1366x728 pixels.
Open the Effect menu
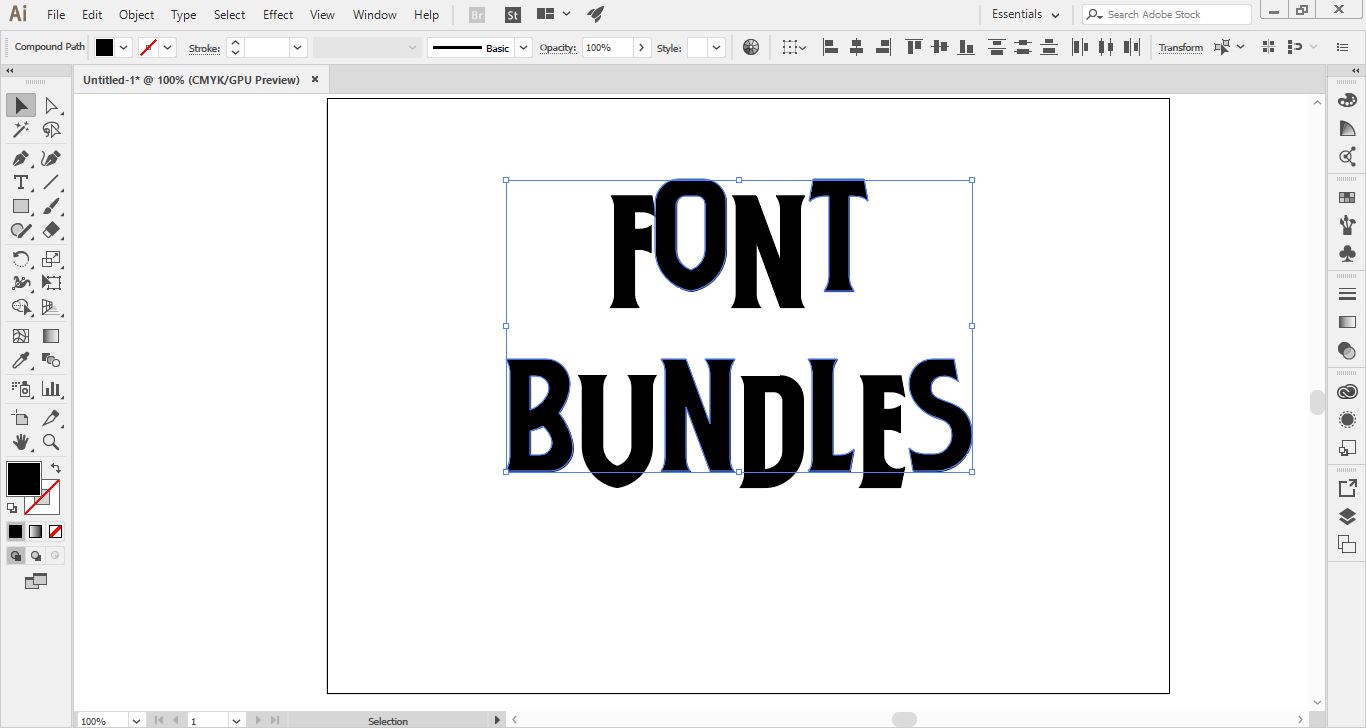tap(278, 15)
